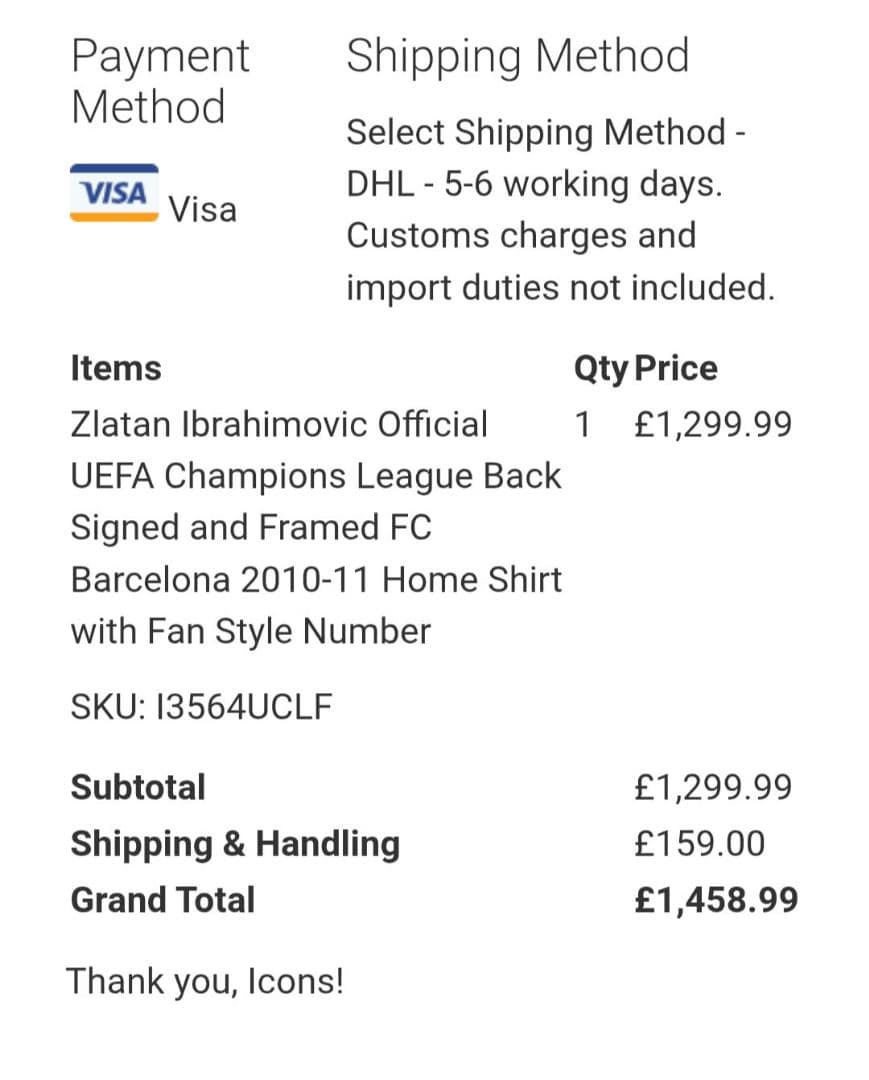
Task: Click the Thank you, Icons! message
Action: (x=205, y=981)
